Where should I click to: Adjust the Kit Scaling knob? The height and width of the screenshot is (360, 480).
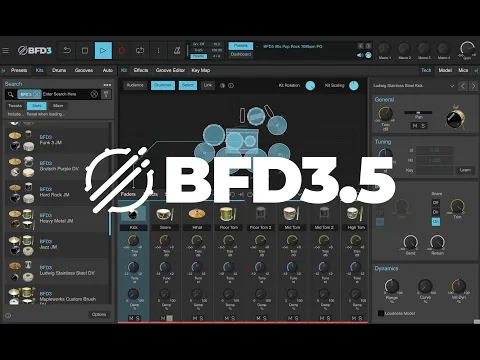click(x=354, y=86)
